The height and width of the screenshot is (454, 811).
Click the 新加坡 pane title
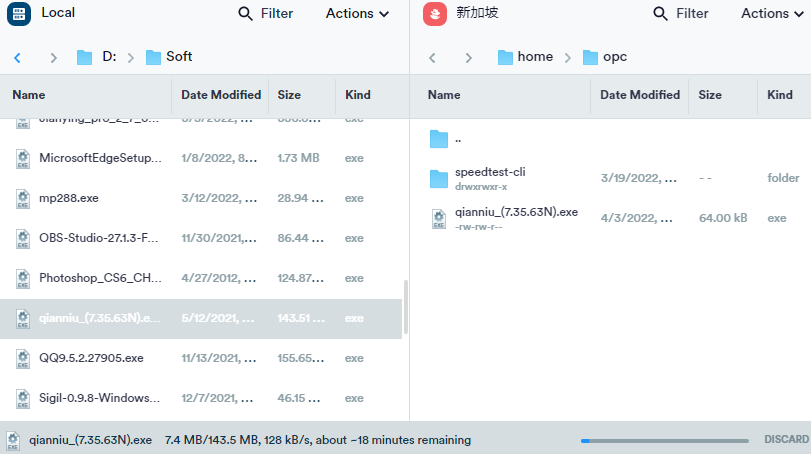(477, 13)
